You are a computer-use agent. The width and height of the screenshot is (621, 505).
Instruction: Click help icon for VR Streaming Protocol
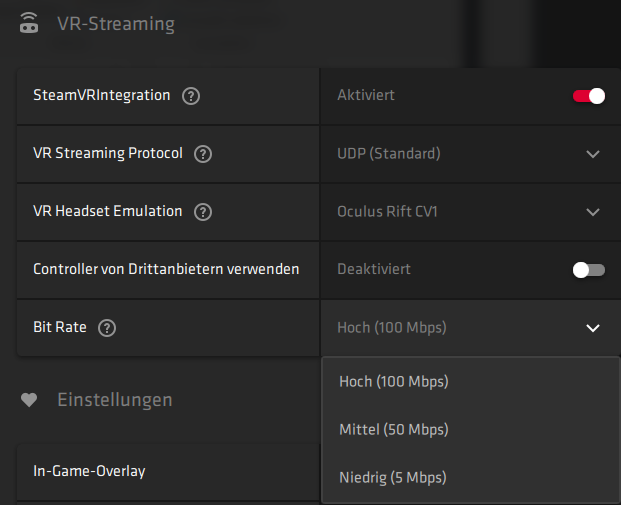(203, 154)
